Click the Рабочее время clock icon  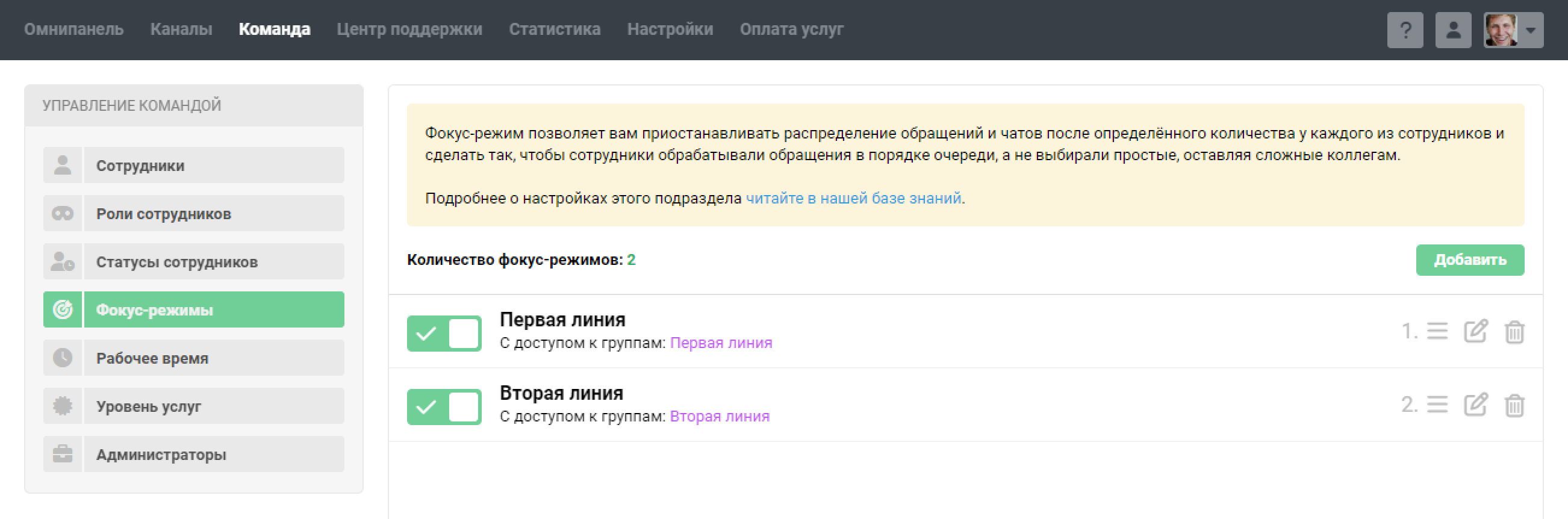point(63,358)
